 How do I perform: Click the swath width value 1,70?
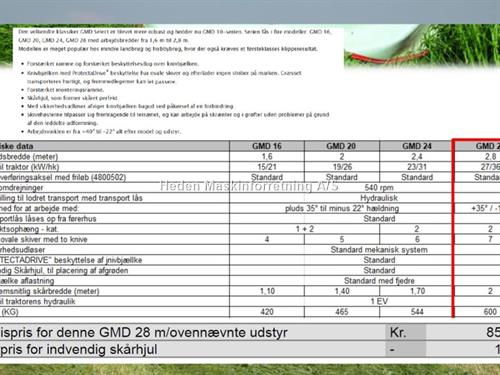pos(417,291)
